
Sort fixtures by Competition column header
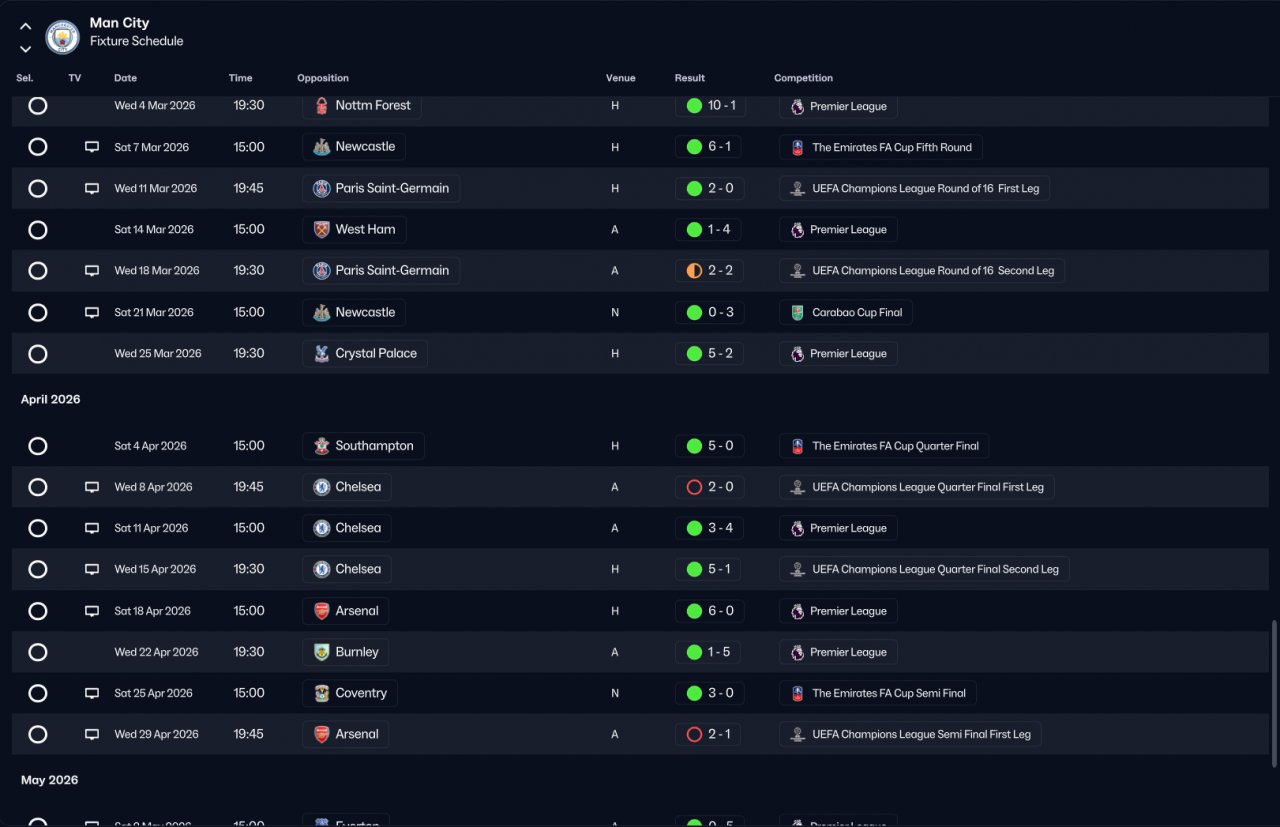click(803, 78)
